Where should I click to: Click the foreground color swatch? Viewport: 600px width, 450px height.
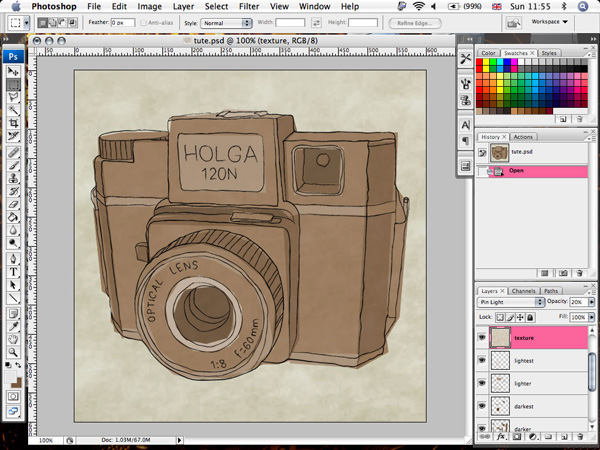click(10, 376)
